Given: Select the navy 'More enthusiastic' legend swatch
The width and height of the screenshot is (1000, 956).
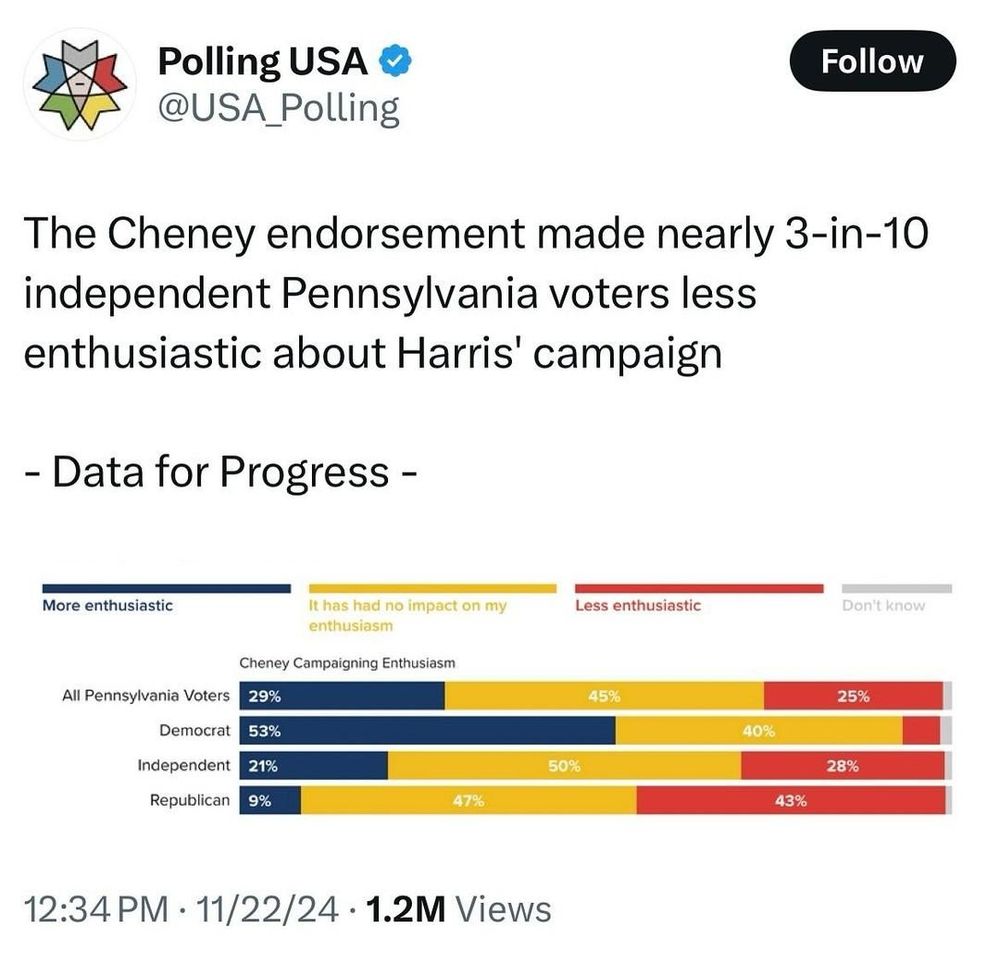Looking at the screenshot, I should [x=165, y=586].
